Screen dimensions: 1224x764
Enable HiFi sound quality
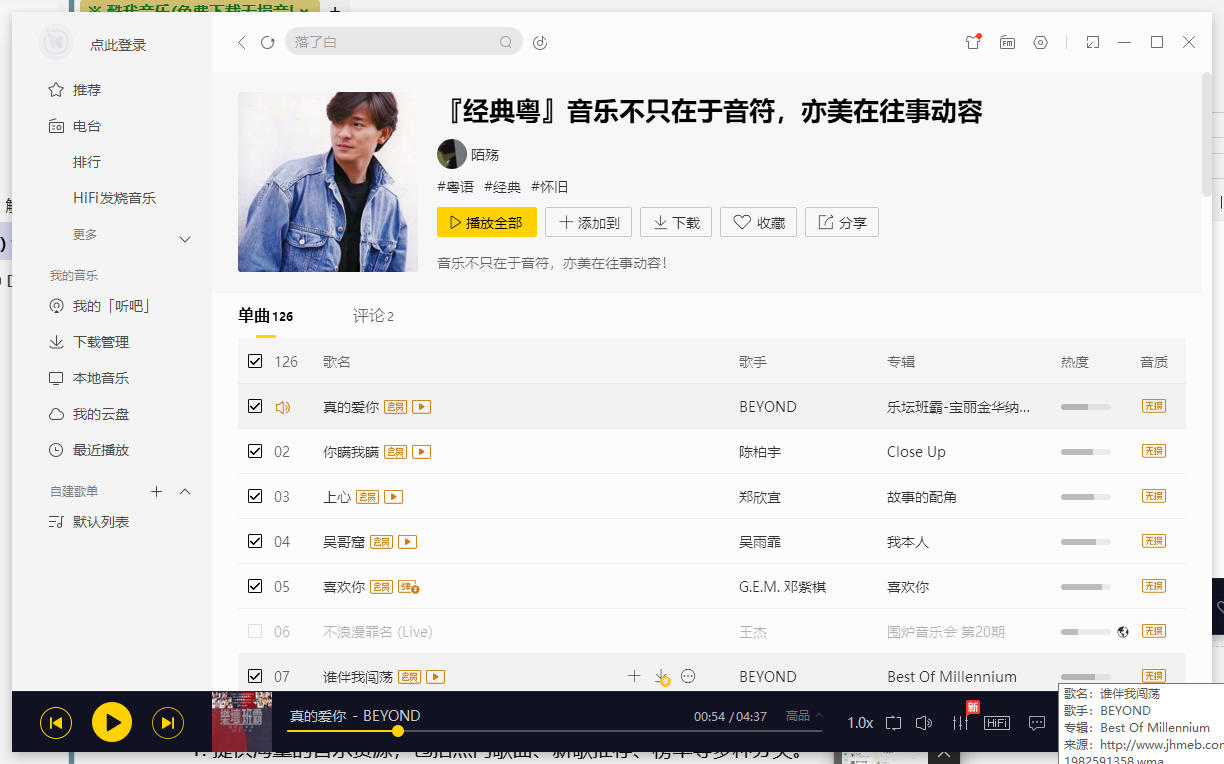pyautogui.click(x=996, y=722)
